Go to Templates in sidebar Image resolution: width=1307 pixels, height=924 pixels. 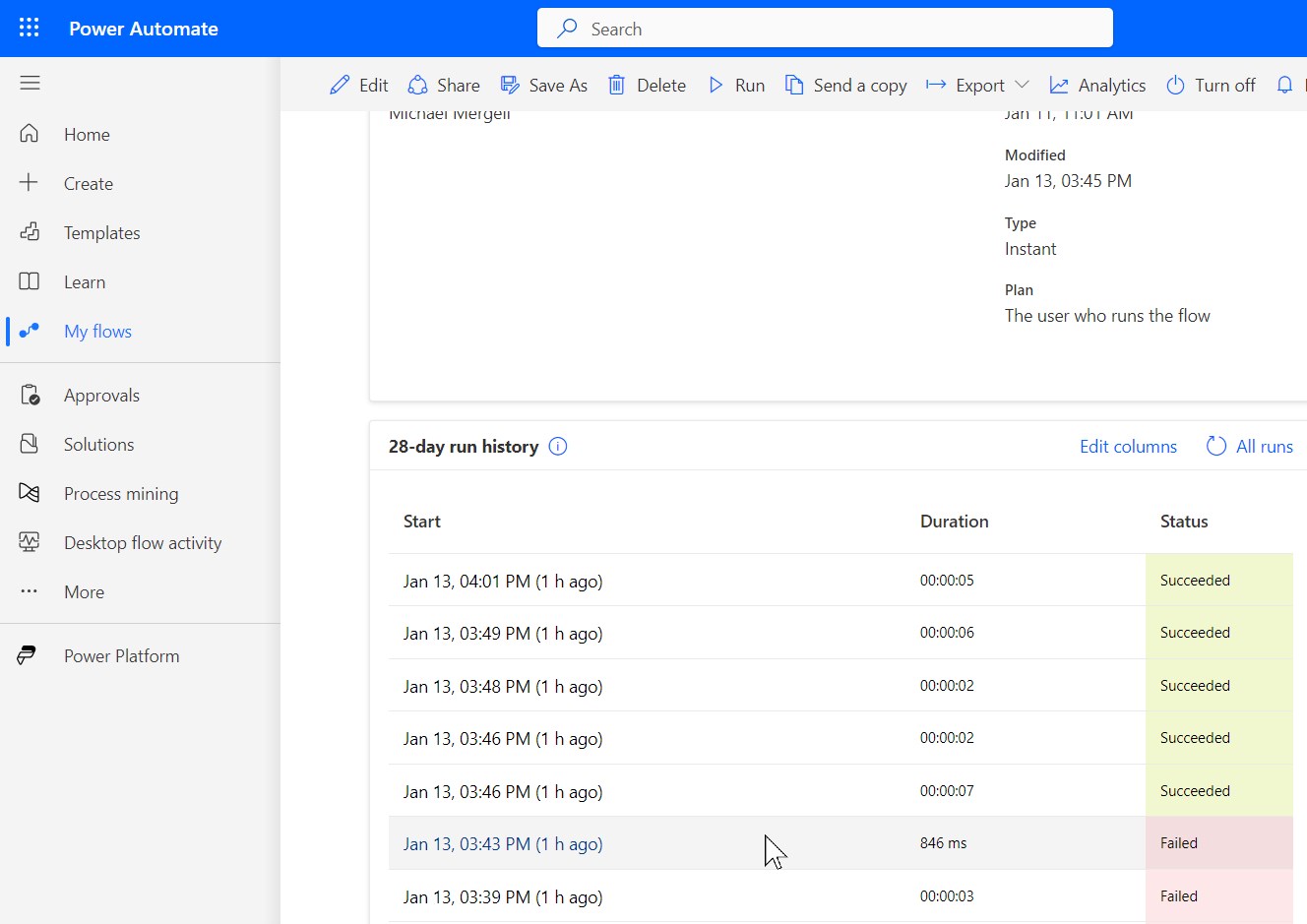tap(102, 232)
